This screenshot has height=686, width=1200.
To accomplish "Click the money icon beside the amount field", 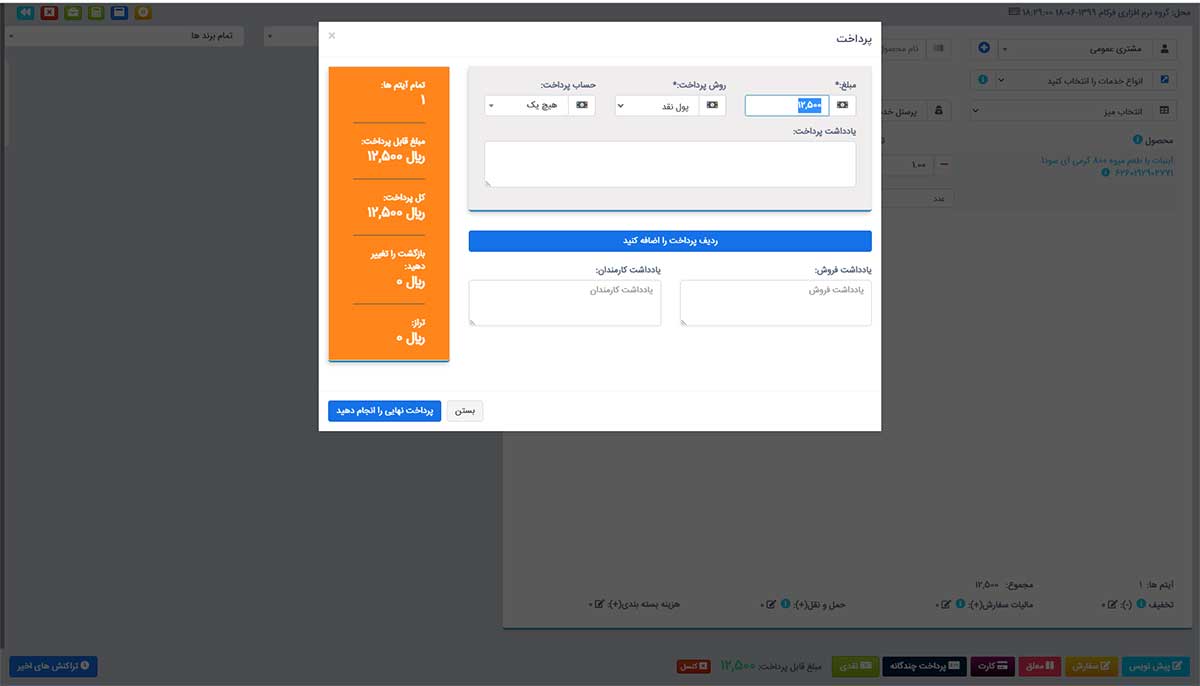I will (x=842, y=105).
